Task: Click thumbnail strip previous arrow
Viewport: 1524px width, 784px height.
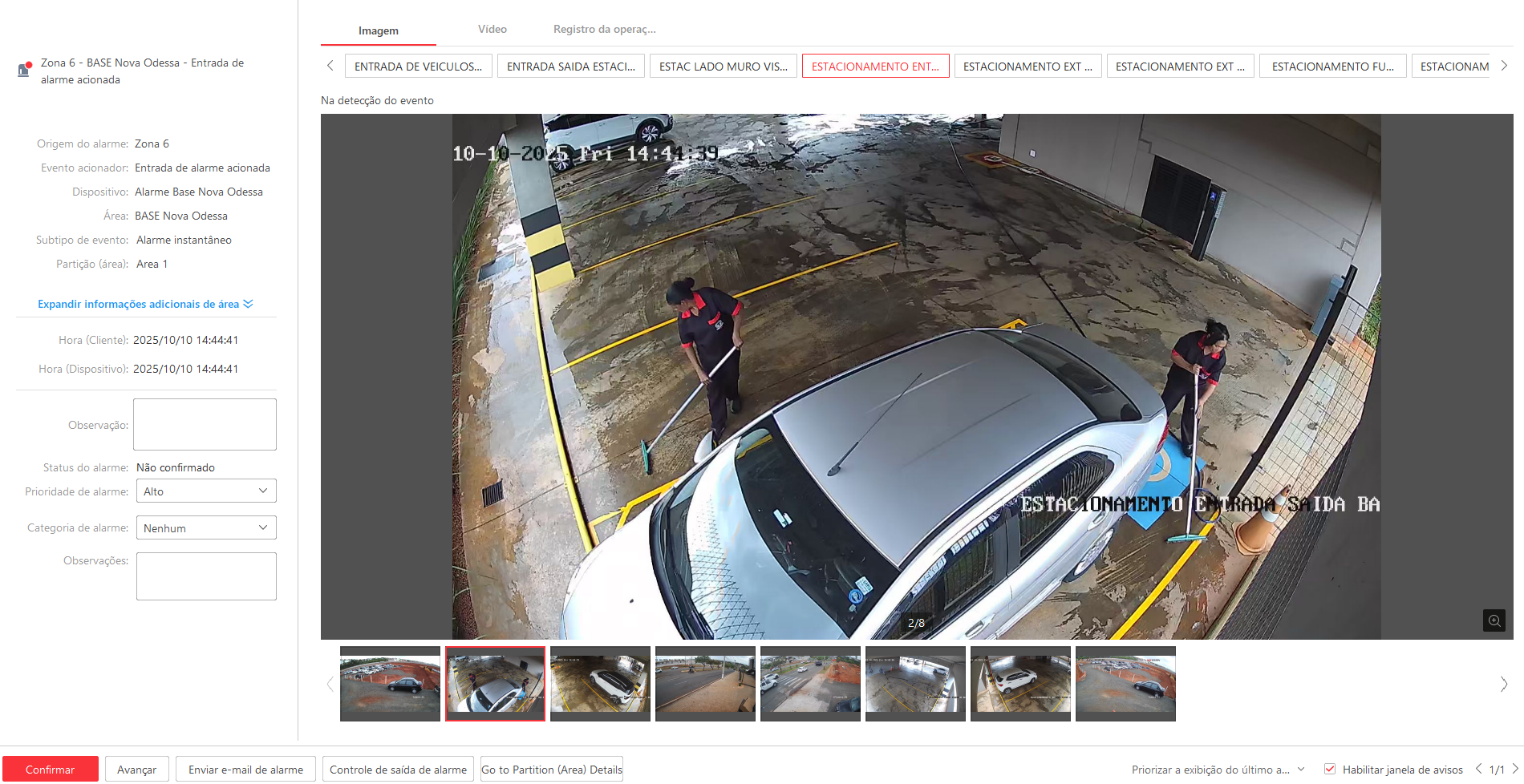Action: (330, 684)
